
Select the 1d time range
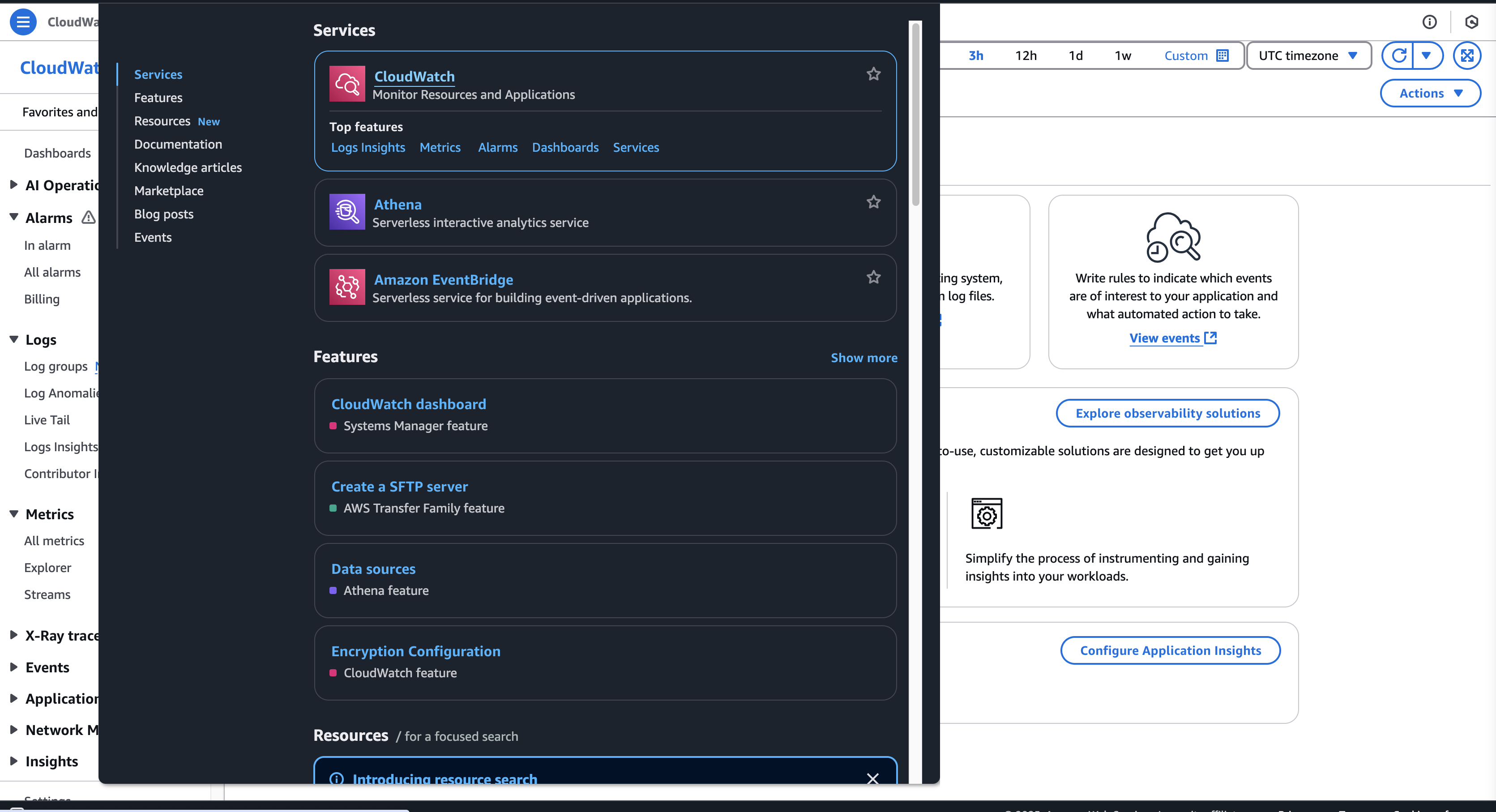click(x=1076, y=56)
